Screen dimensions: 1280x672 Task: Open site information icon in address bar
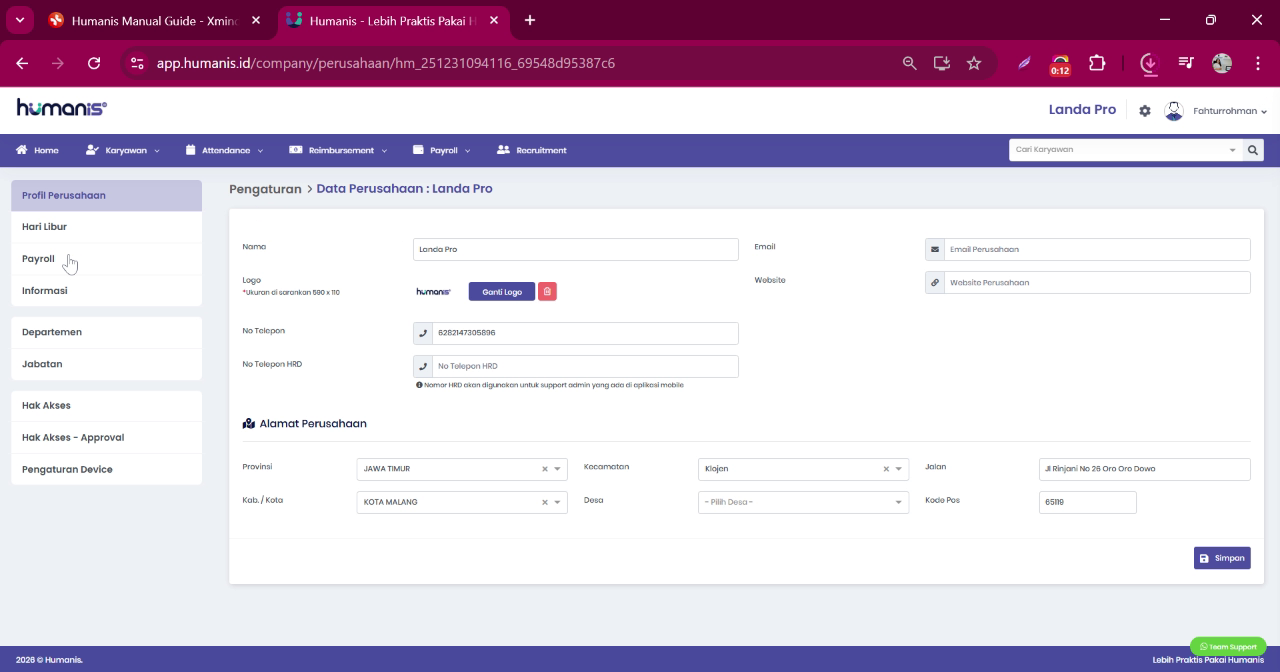tap(138, 63)
